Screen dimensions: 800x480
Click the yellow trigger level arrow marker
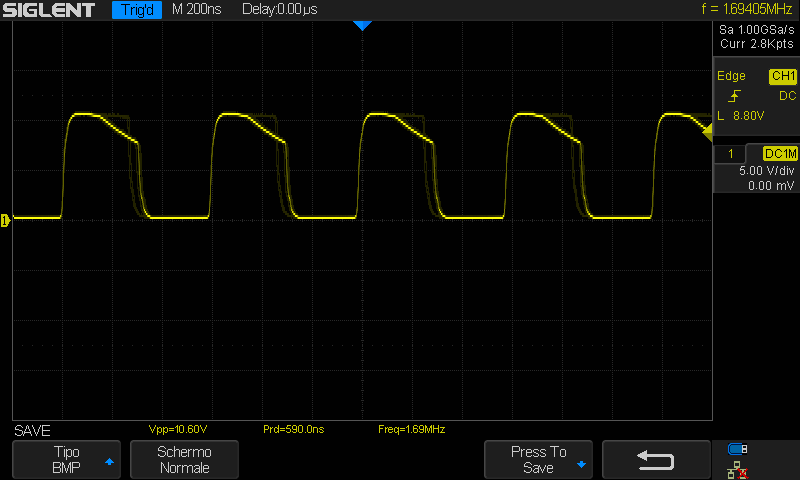point(707,133)
